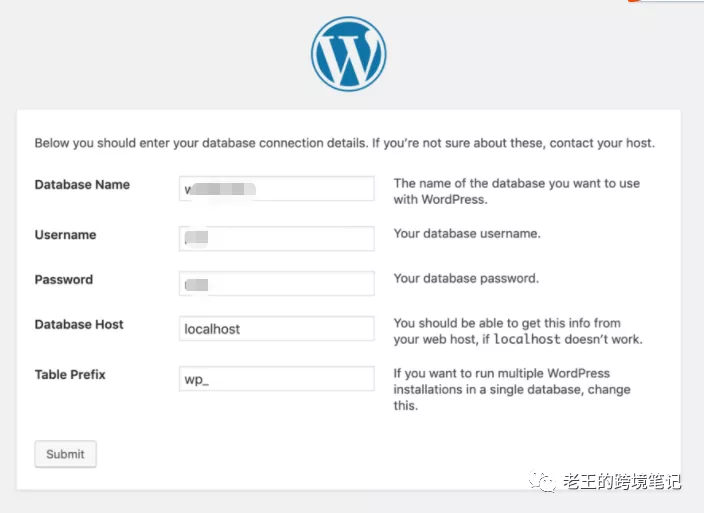Click the multiple installations hint text
The height and width of the screenshot is (513, 704).
(x=512, y=389)
